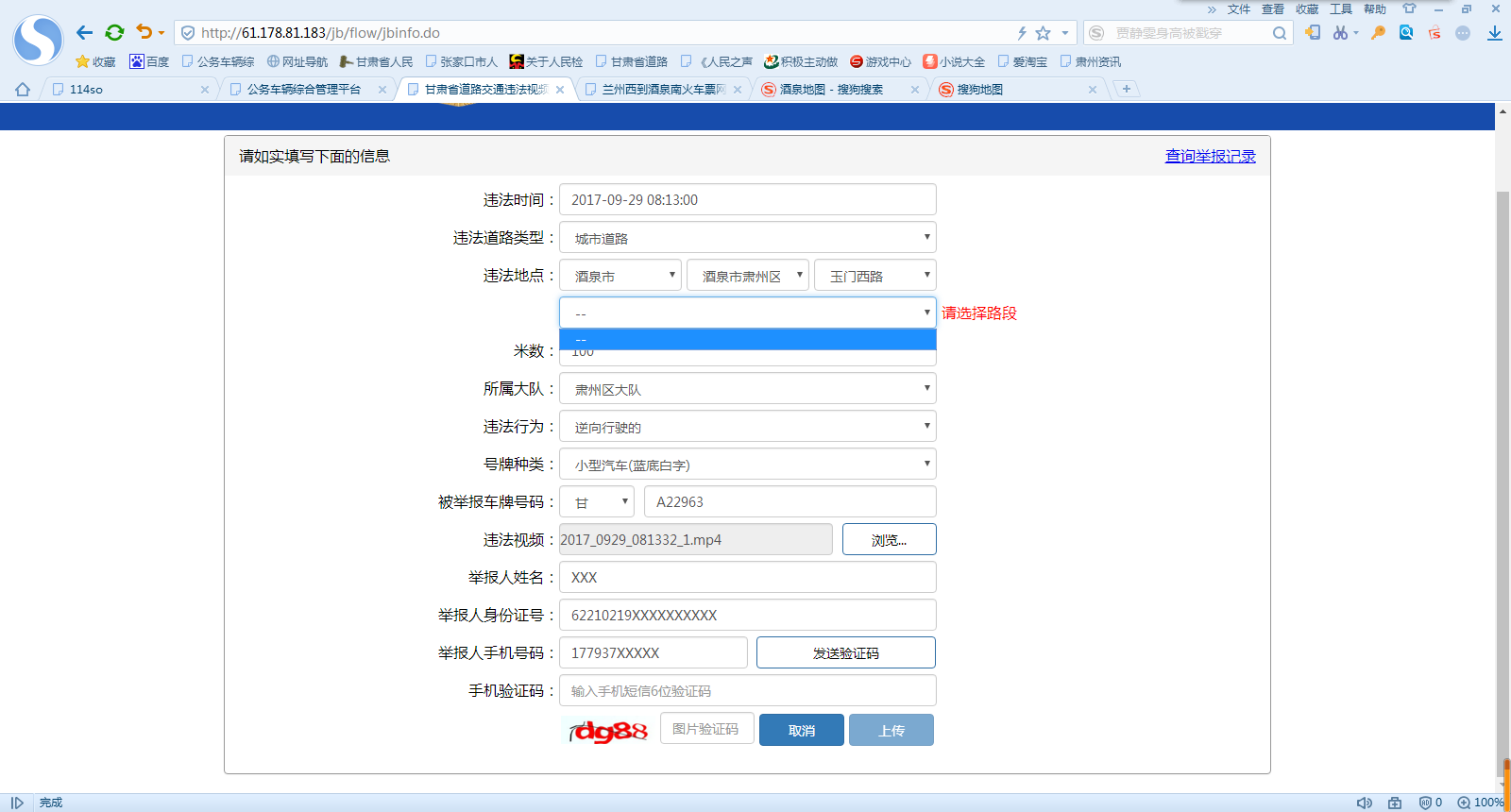1511x812 pixels.
Task: Click the 发送验证码 button
Action: pyautogui.click(x=846, y=652)
